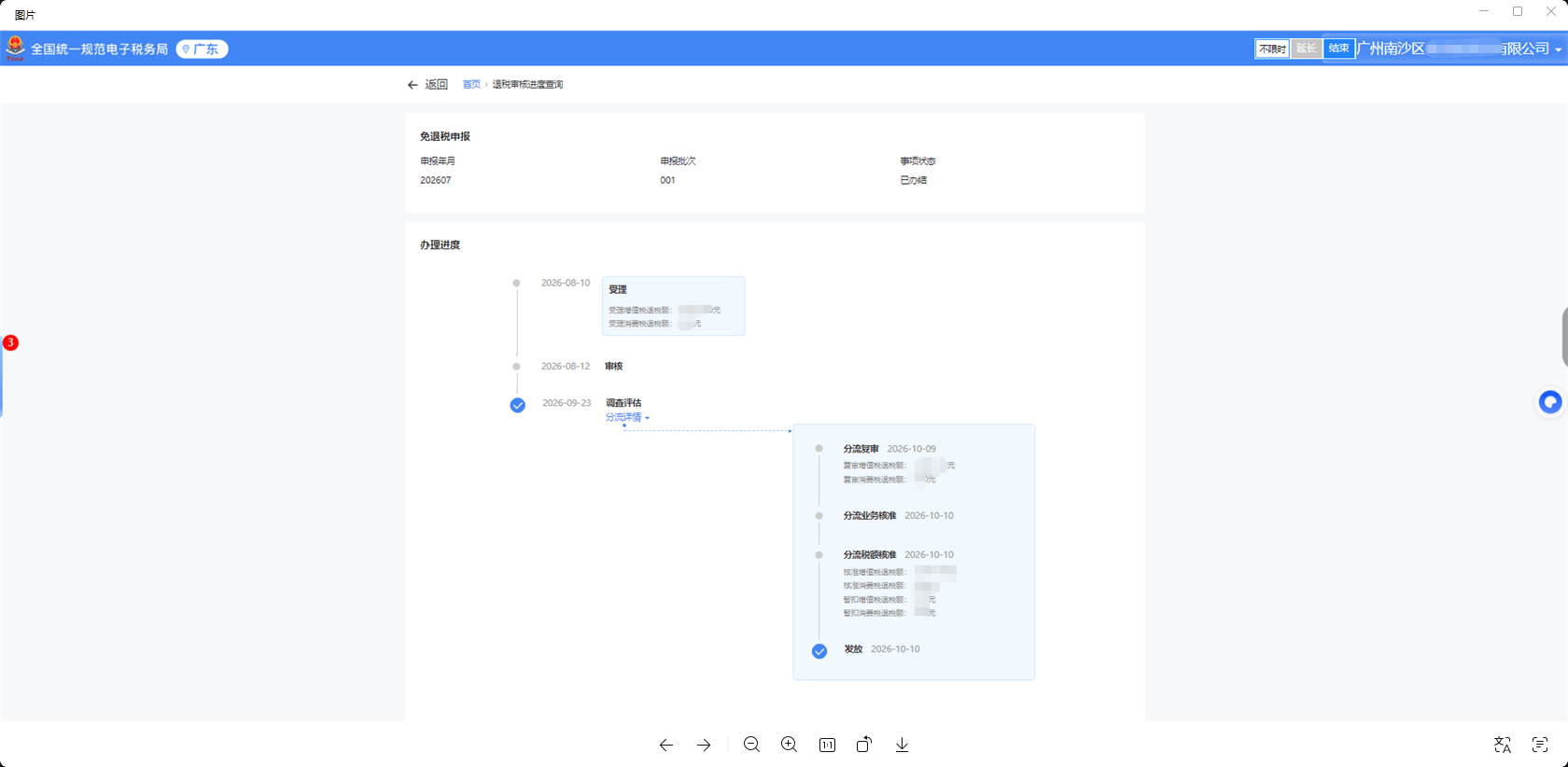Viewport: 1568px width, 767px height.
Task: Open the company account dropdown arrow
Action: coord(1558,49)
